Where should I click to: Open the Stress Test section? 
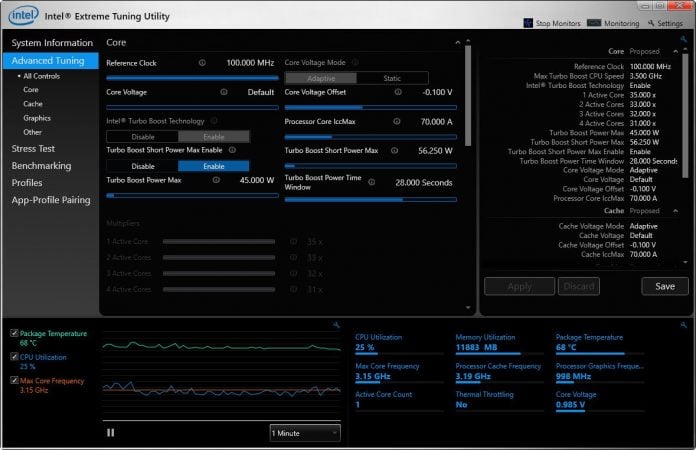click(x=33, y=148)
